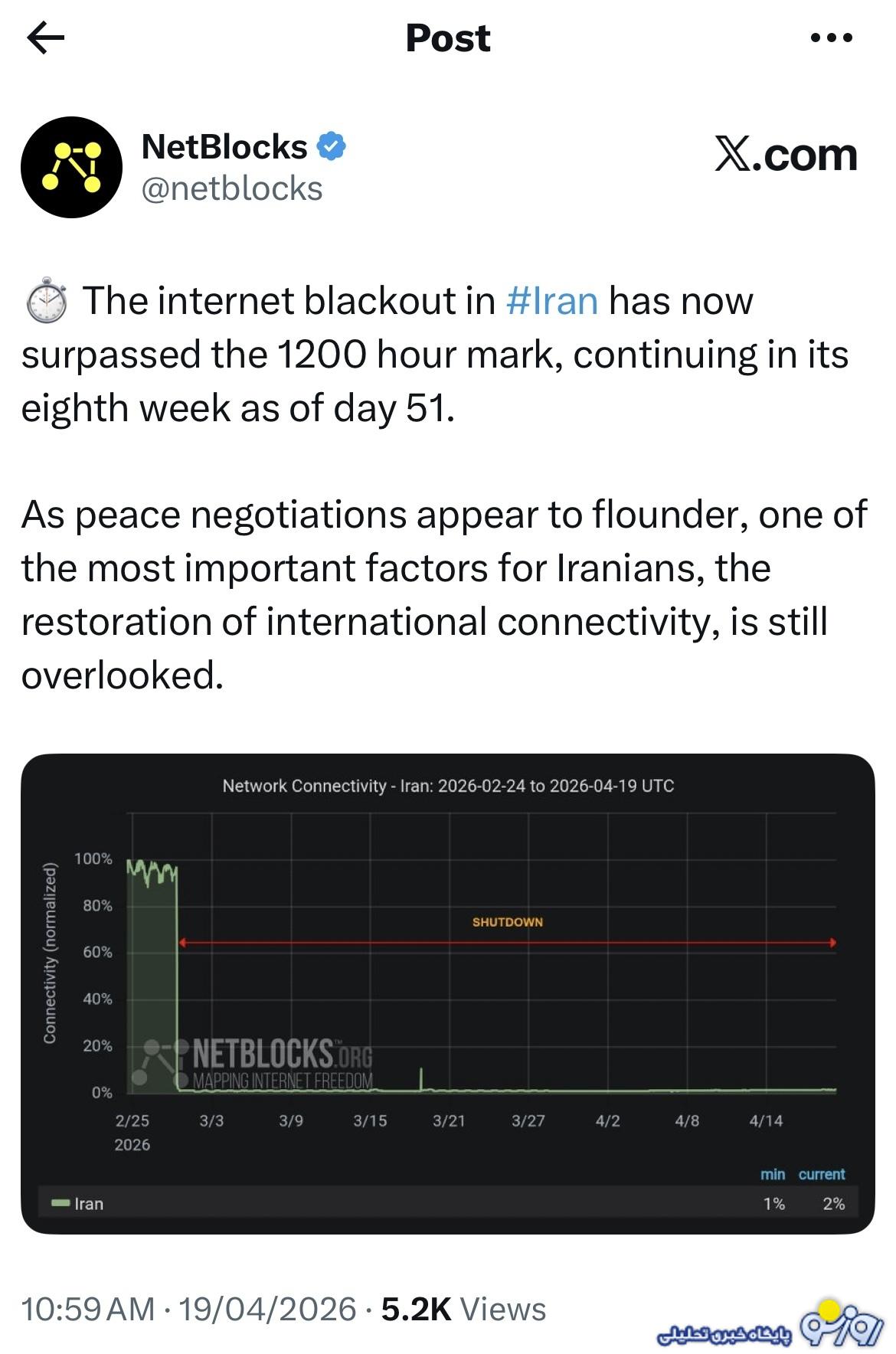896x1354 pixels.
Task: Click the SHUTDOWN label on the chart
Action: coord(508,922)
